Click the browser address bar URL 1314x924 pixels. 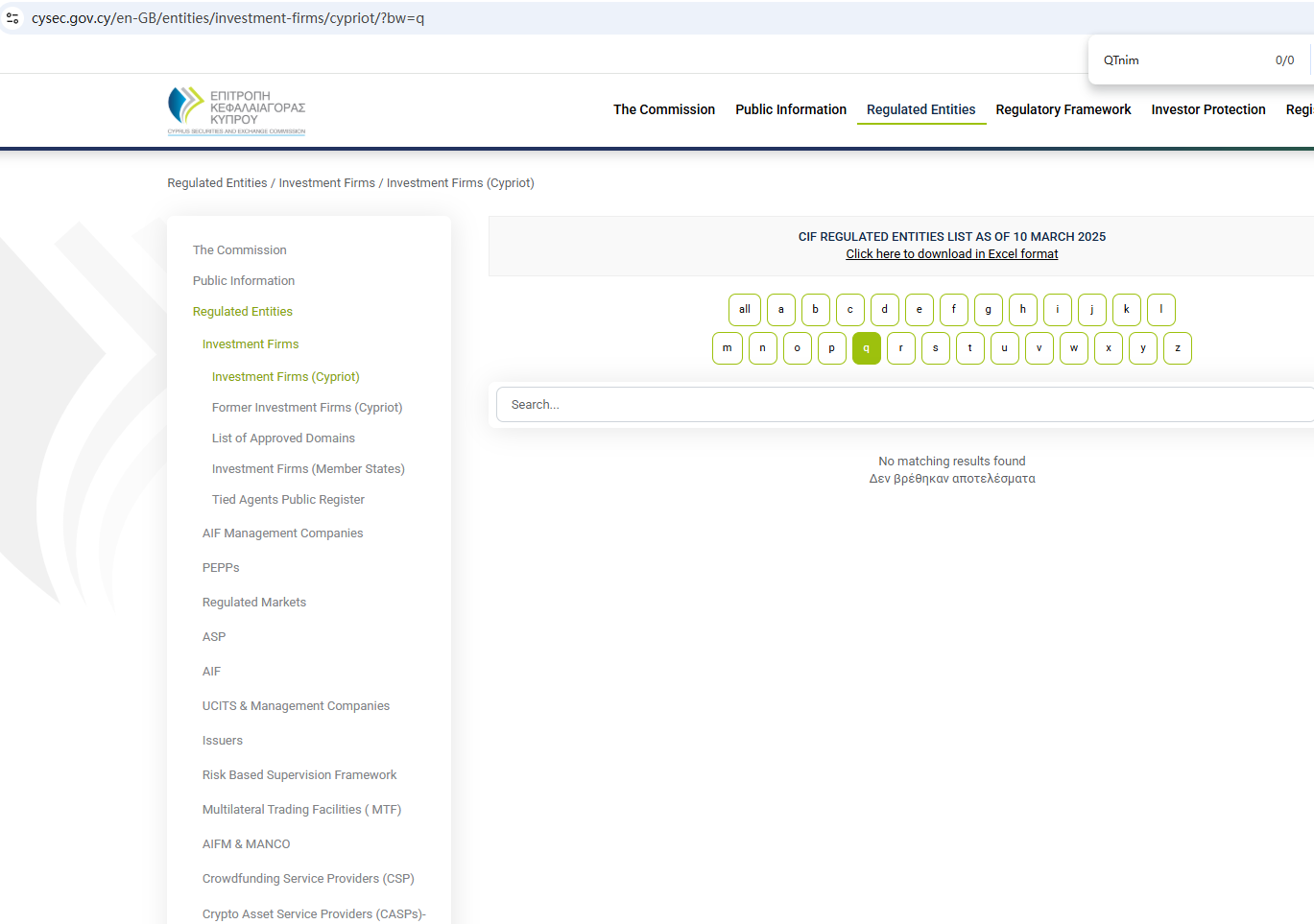tap(227, 18)
